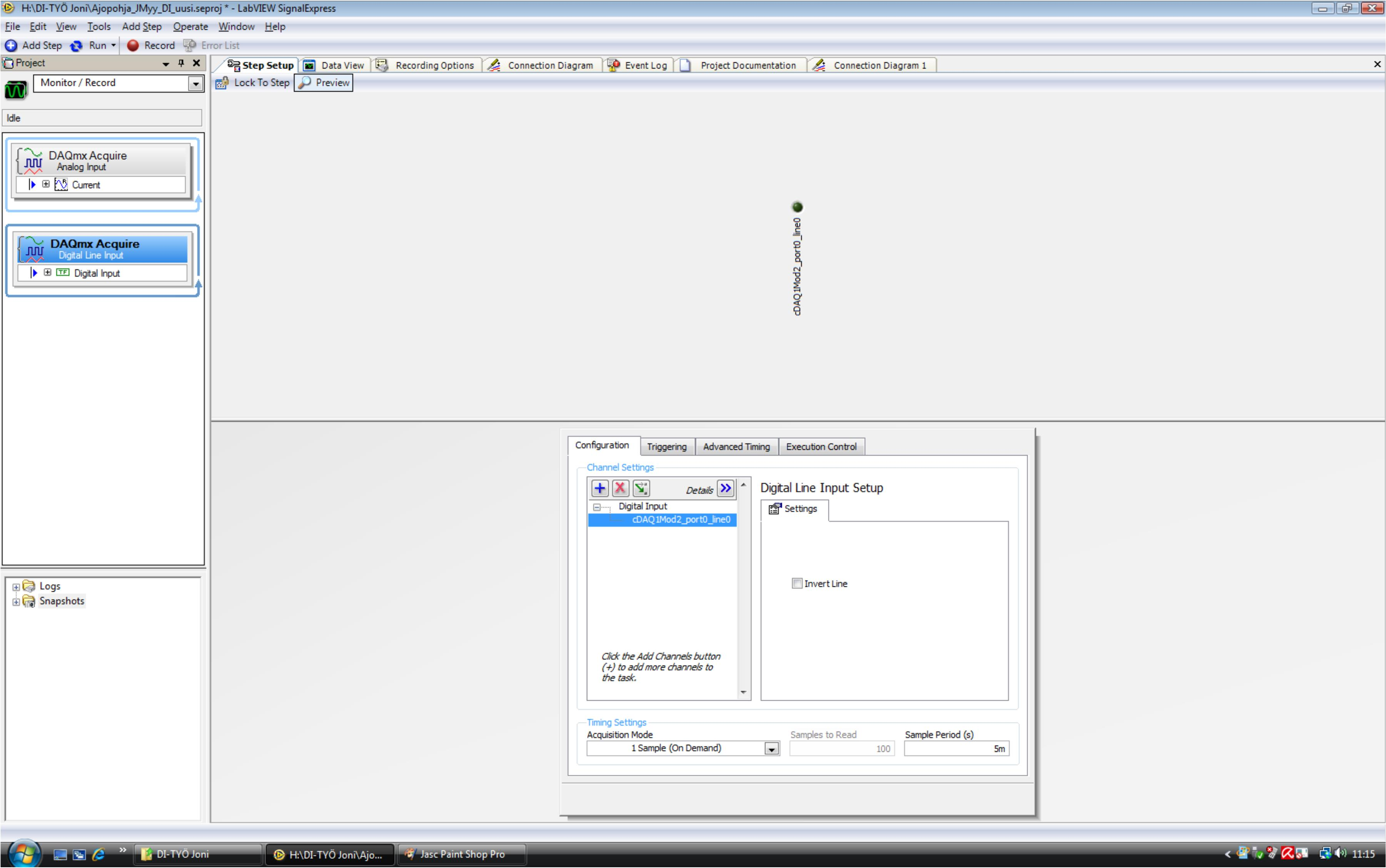
Task: Expand the Logs folder
Action: point(16,587)
